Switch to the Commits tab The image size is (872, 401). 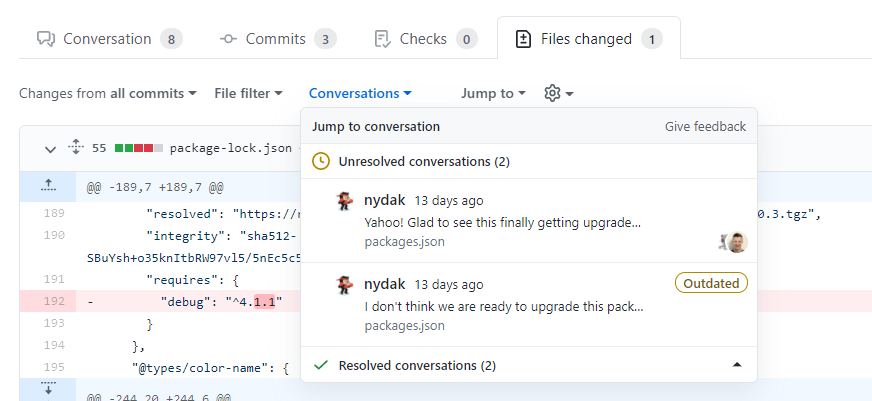coord(275,39)
